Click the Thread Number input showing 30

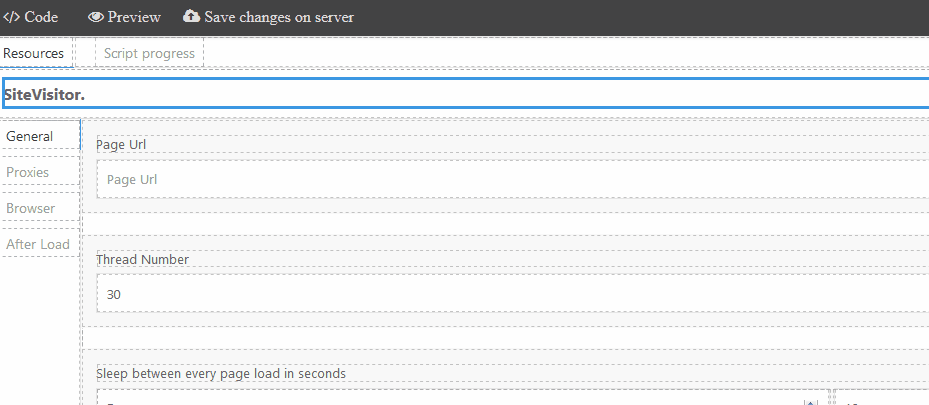tap(510, 295)
